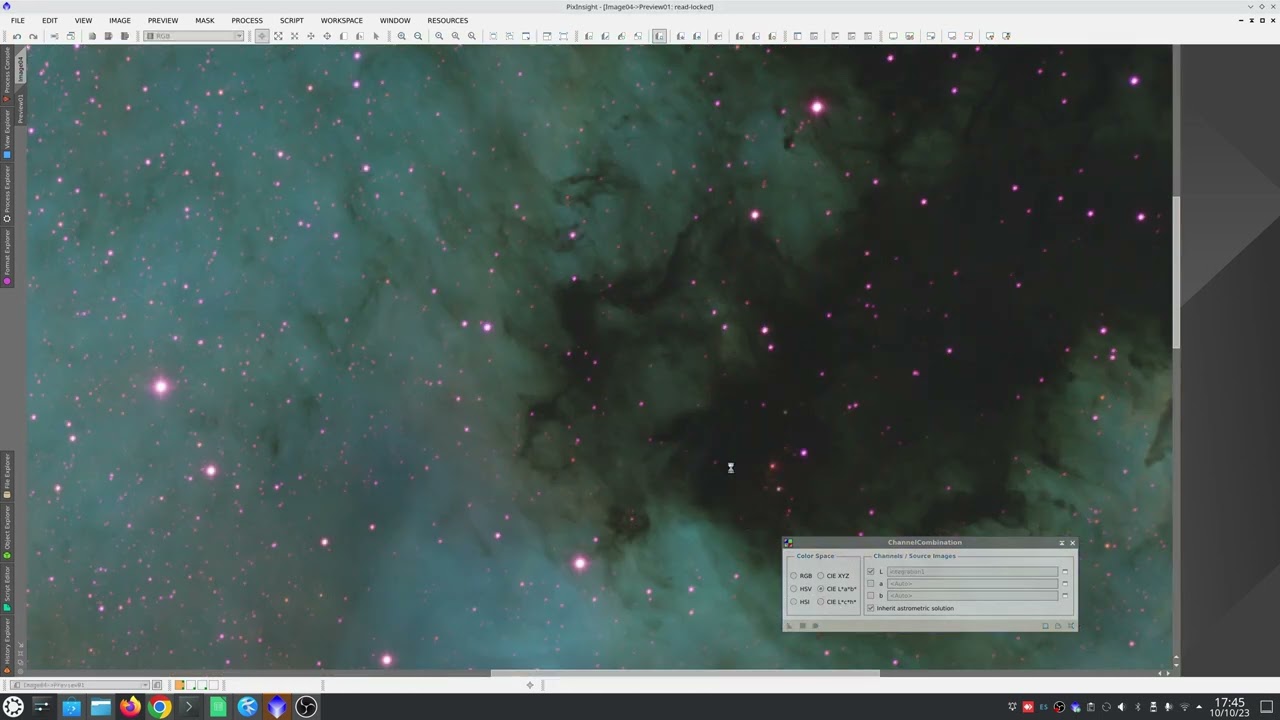The height and width of the screenshot is (720, 1280).
Task: Click the b channel <Auto> field
Action: 972,596
